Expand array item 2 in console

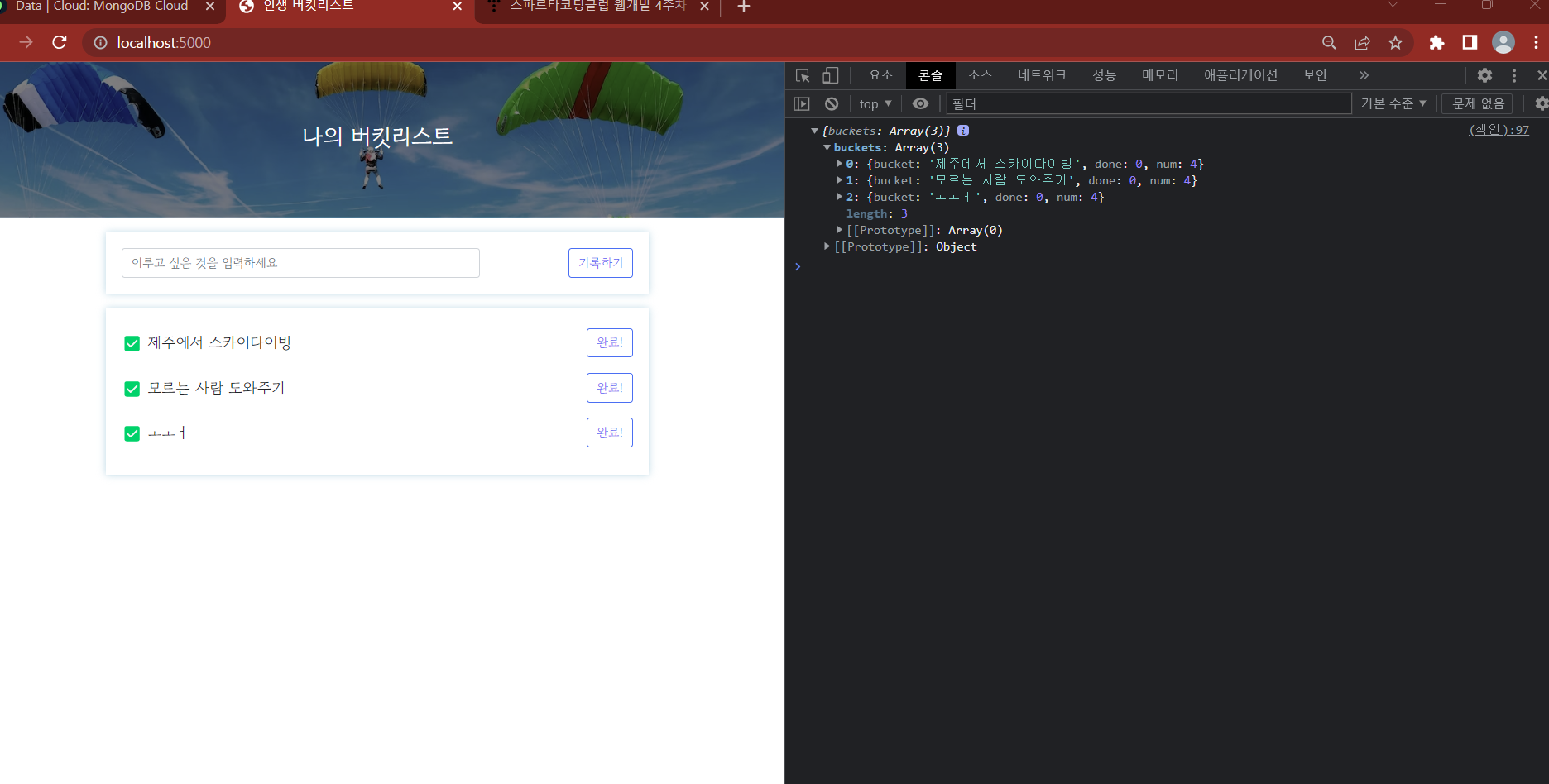(839, 197)
